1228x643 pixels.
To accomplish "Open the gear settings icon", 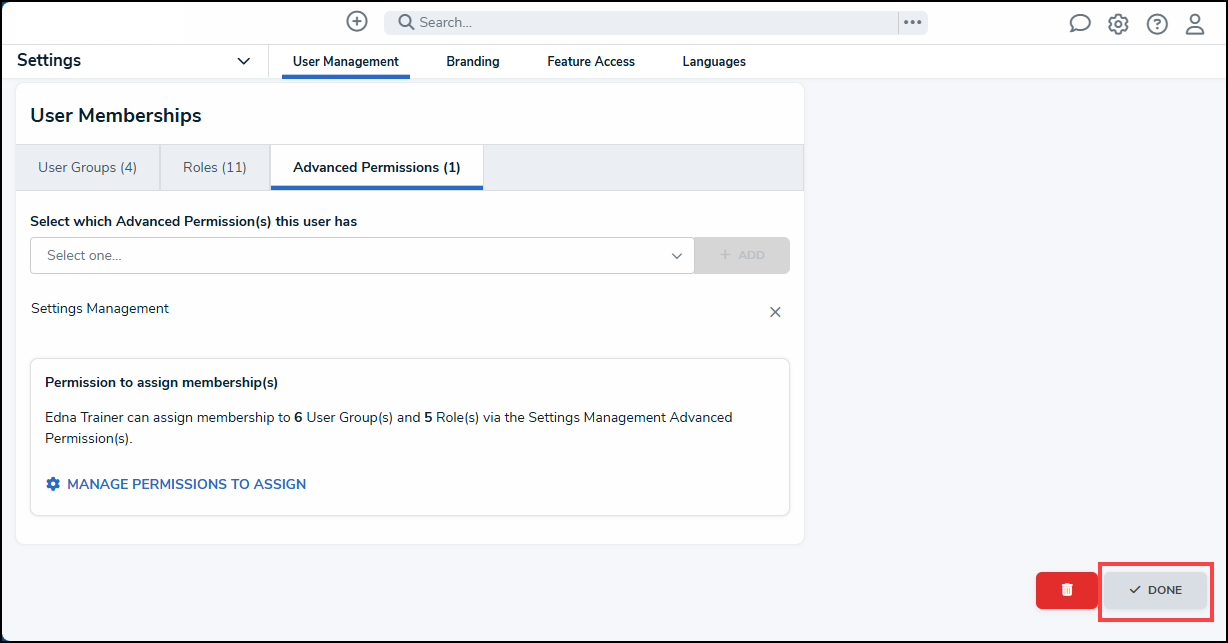I will [1118, 24].
